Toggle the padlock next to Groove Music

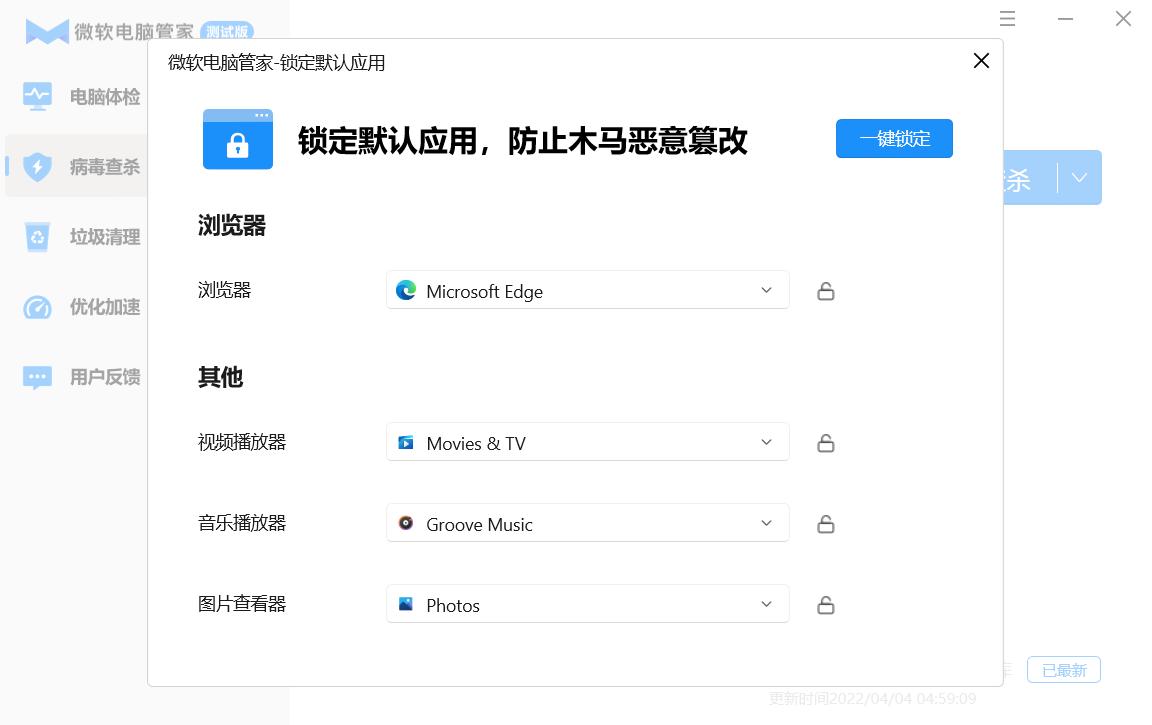[825, 523]
